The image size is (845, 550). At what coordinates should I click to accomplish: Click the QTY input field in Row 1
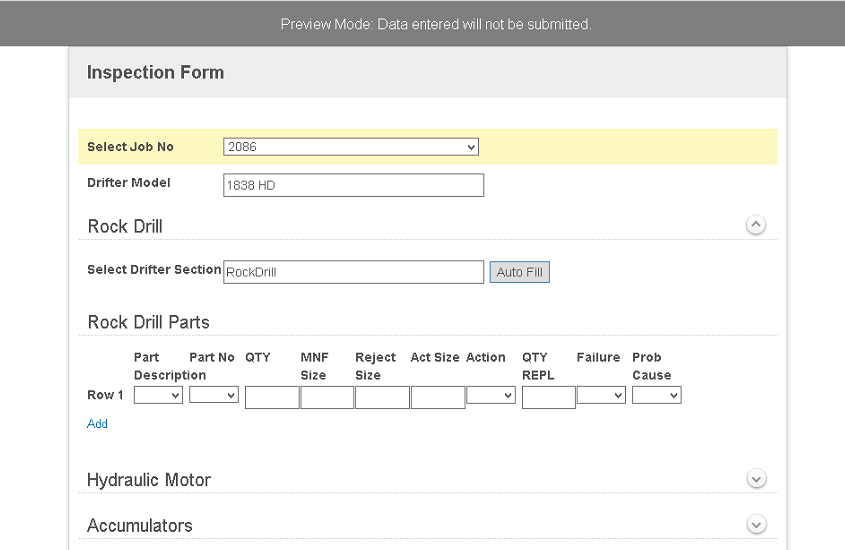coord(272,398)
